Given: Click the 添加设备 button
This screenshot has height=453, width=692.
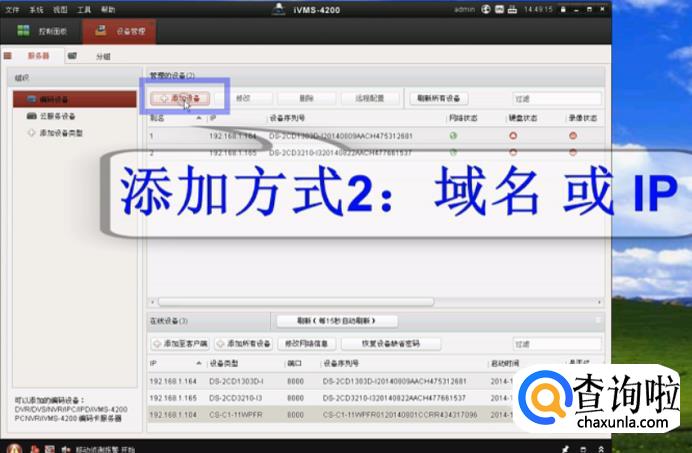Looking at the screenshot, I should tap(180, 98).
